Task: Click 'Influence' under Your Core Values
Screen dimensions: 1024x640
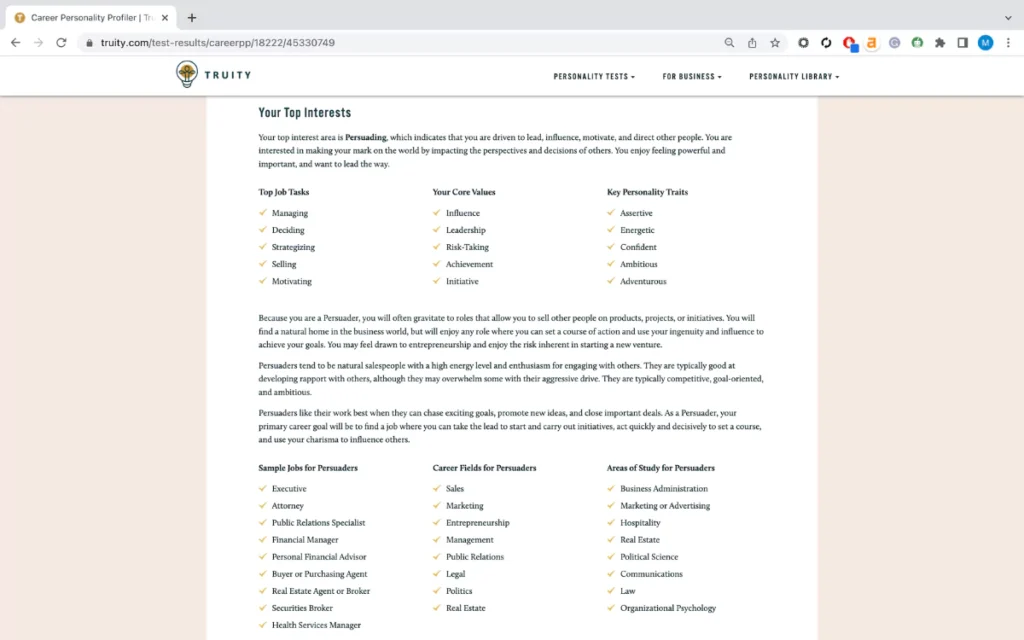Action: click(463, 213)
